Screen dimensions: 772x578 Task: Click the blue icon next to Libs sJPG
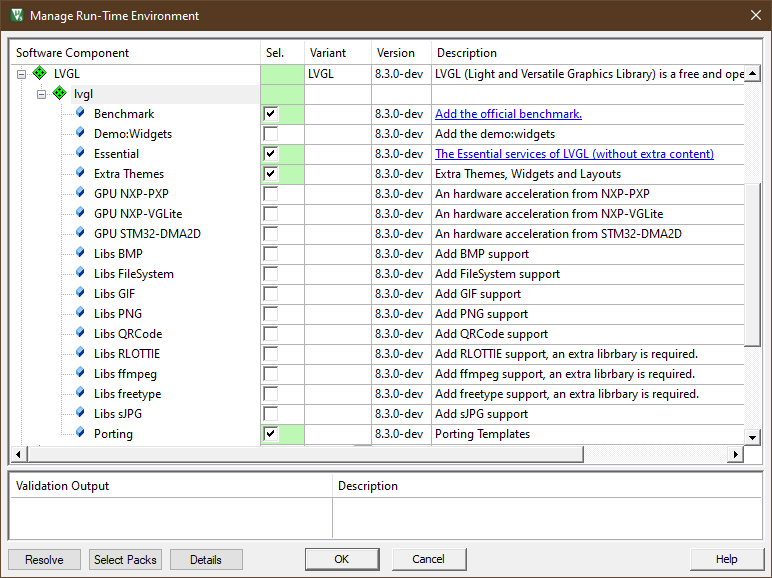click(80, 413)
